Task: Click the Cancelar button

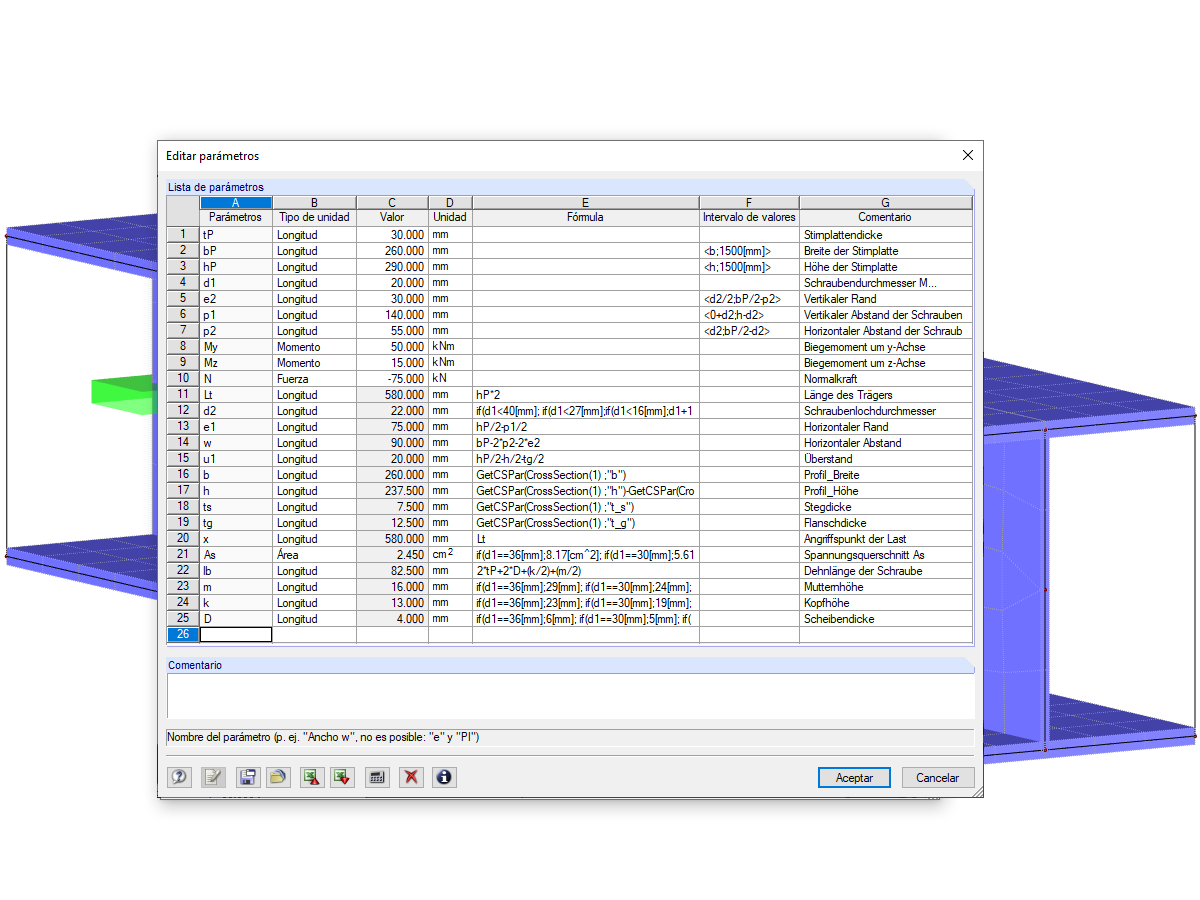Action: tap(938, 778)
